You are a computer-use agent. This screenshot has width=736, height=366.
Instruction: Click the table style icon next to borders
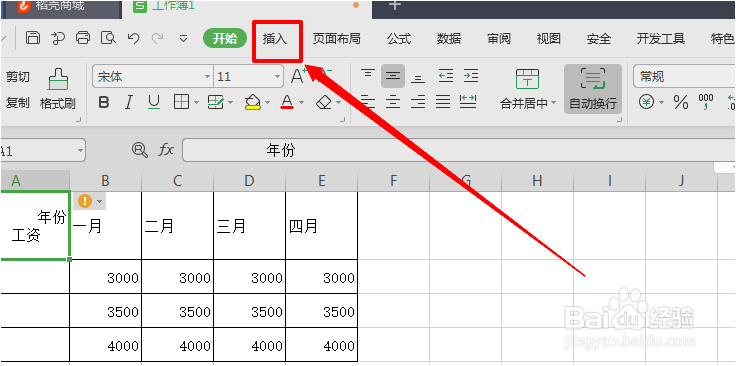coord(216,102)
